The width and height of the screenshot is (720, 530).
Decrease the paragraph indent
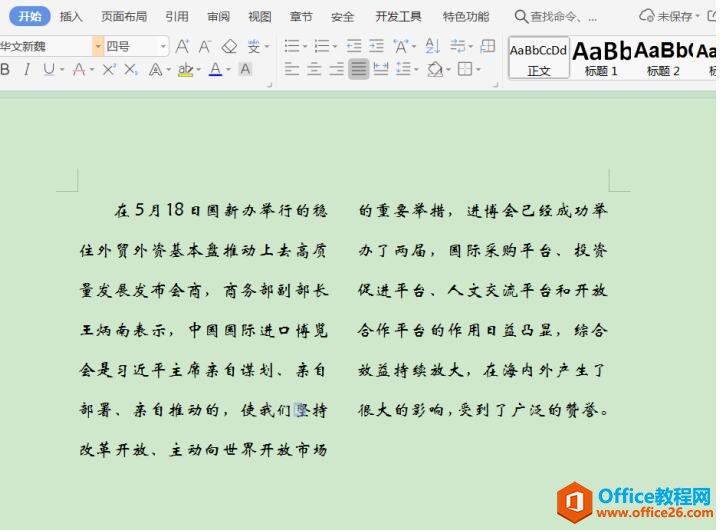(354, 46)
